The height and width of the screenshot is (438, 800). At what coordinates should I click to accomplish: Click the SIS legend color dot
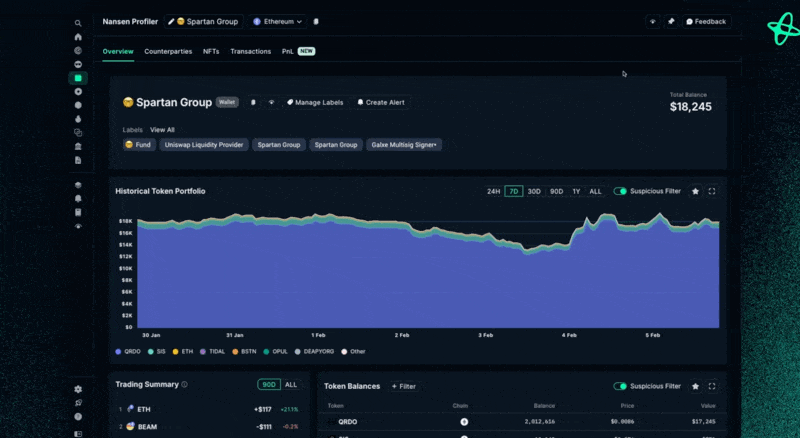coord(151,352)
